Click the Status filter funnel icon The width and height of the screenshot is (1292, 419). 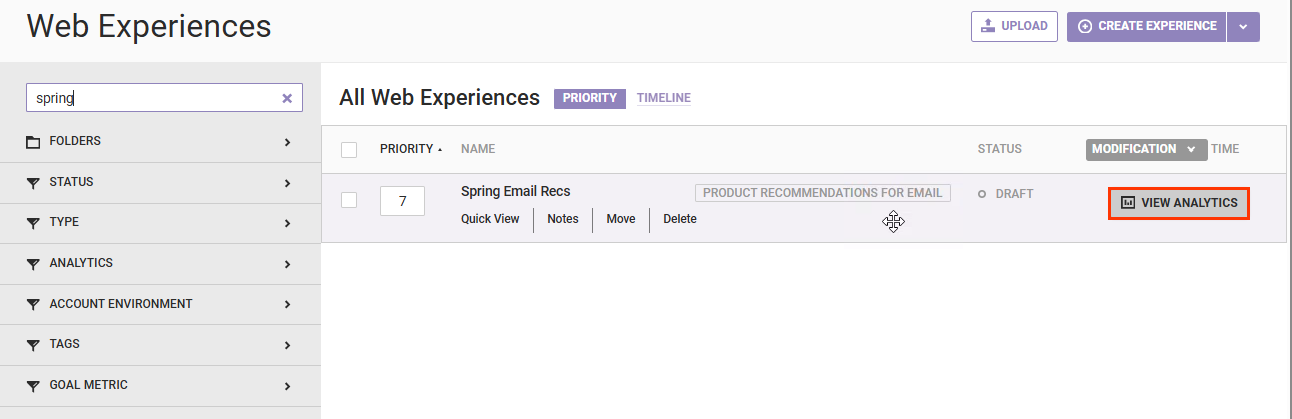coord(33,183)
